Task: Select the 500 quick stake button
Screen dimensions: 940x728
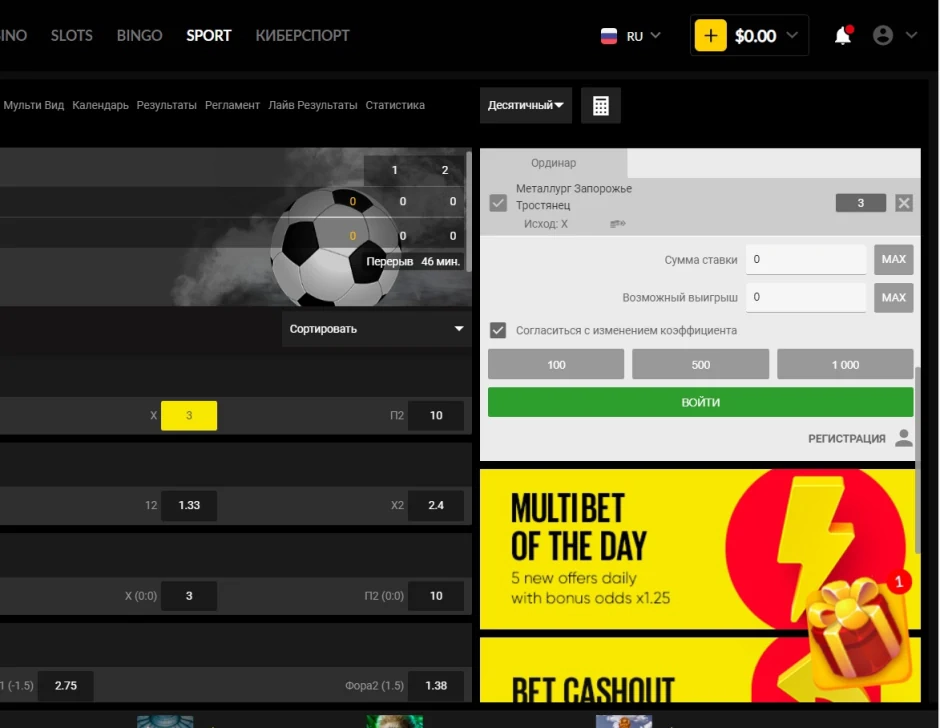Action: 700,365
